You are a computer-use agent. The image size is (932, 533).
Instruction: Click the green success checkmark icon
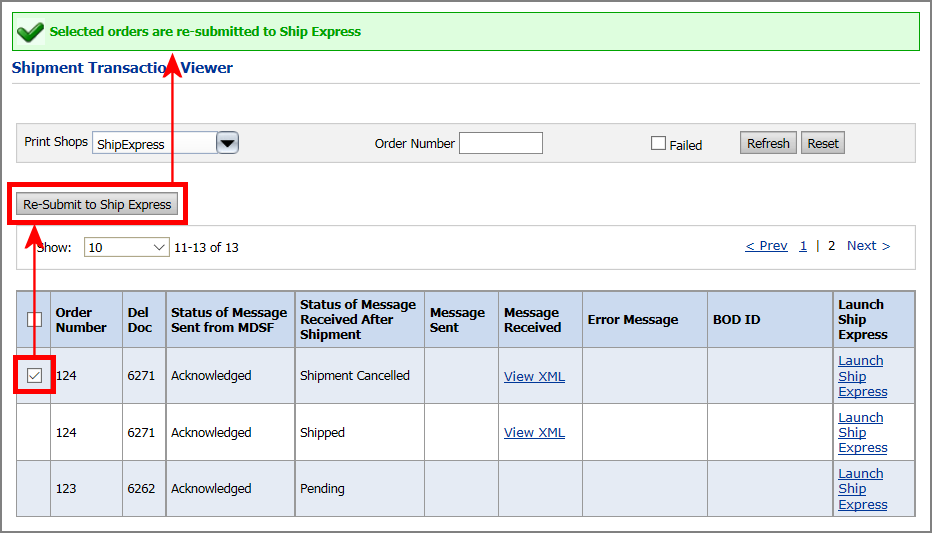[31, 32]
